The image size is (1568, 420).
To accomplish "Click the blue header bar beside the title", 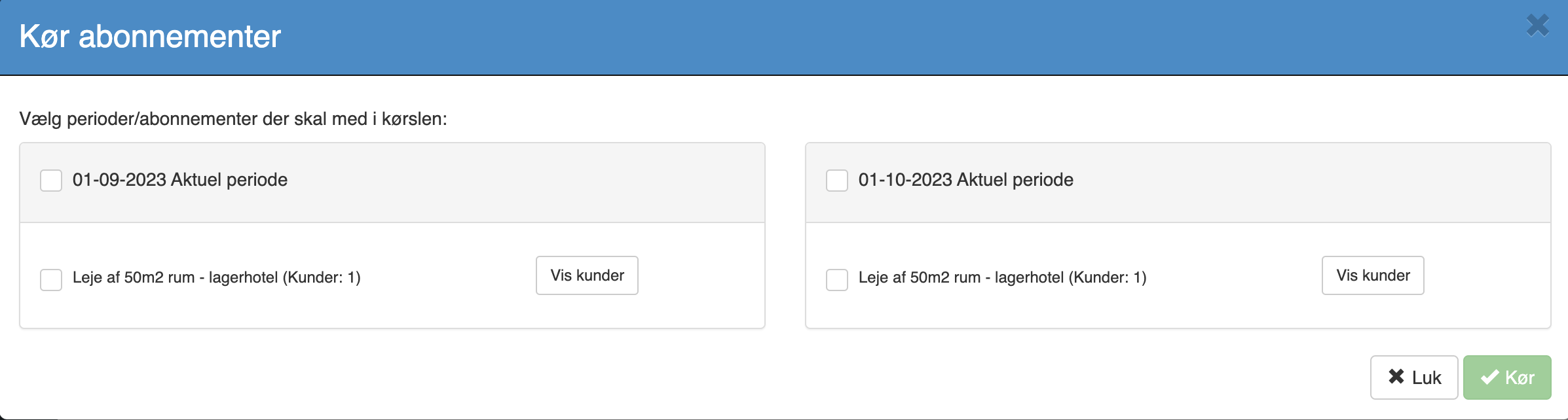I will click(851, 37).
